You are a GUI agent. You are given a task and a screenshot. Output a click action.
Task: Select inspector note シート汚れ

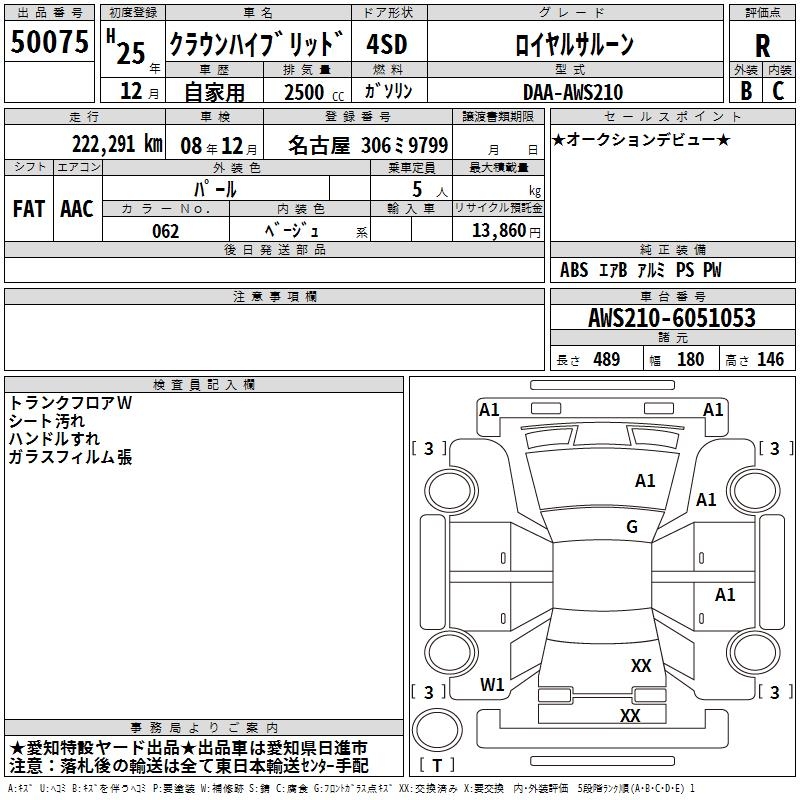[x=46, y=421]
